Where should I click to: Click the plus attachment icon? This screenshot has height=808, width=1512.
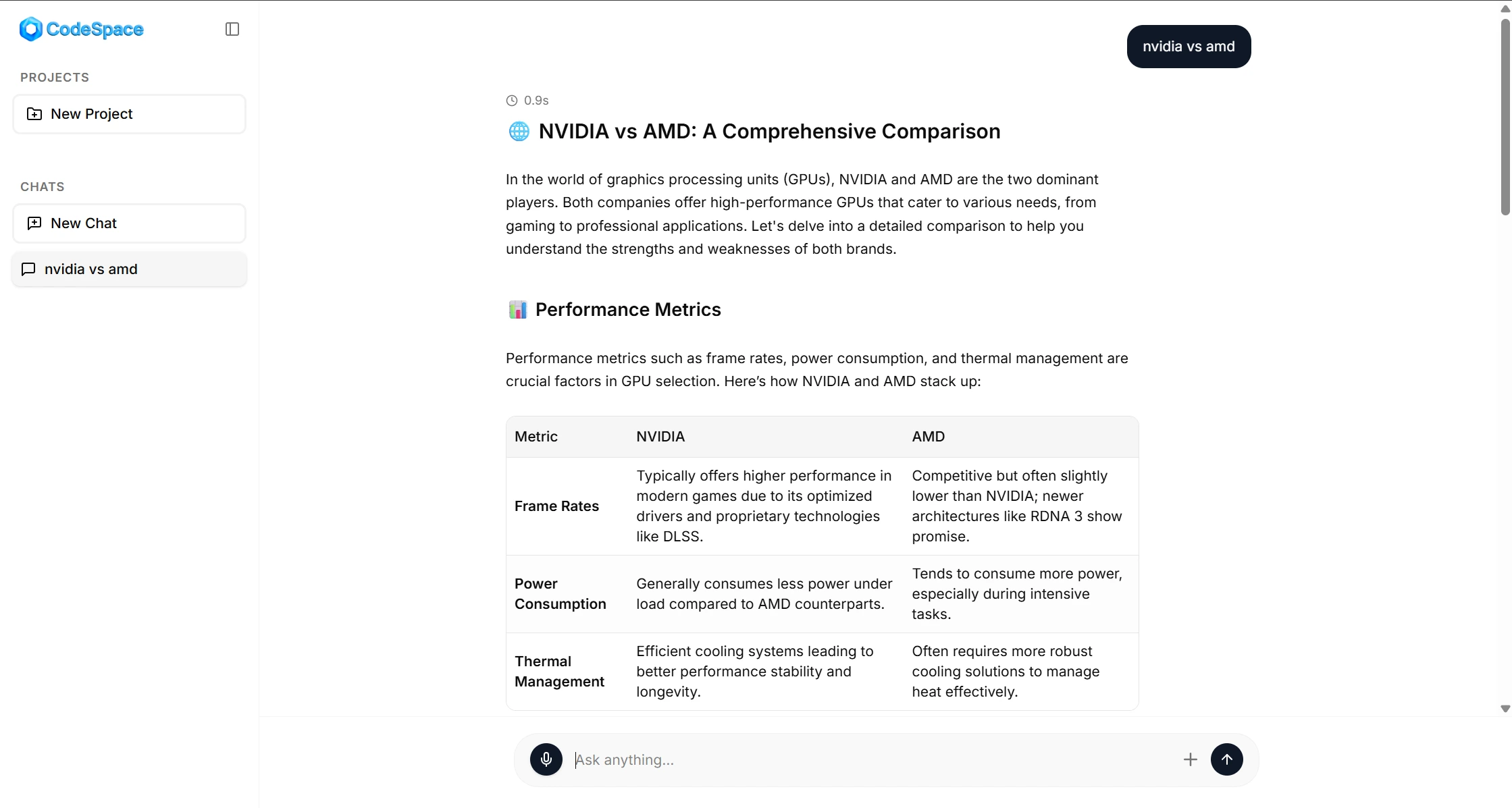[x=1190, y=759]
